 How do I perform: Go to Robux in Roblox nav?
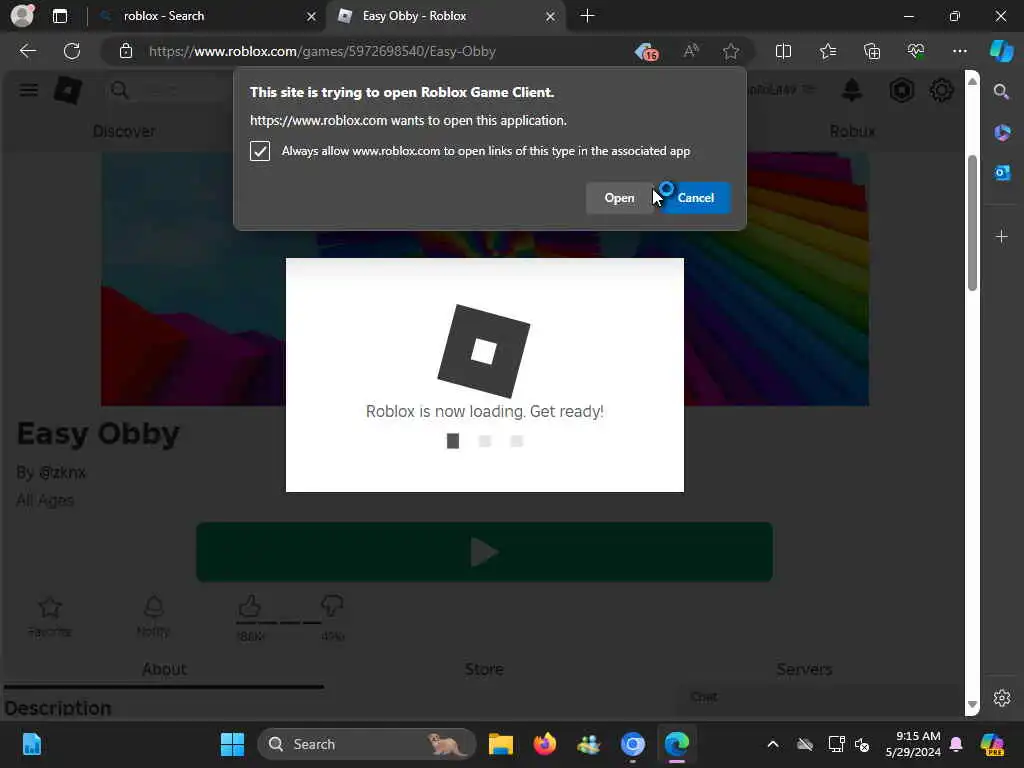[852, 131]
